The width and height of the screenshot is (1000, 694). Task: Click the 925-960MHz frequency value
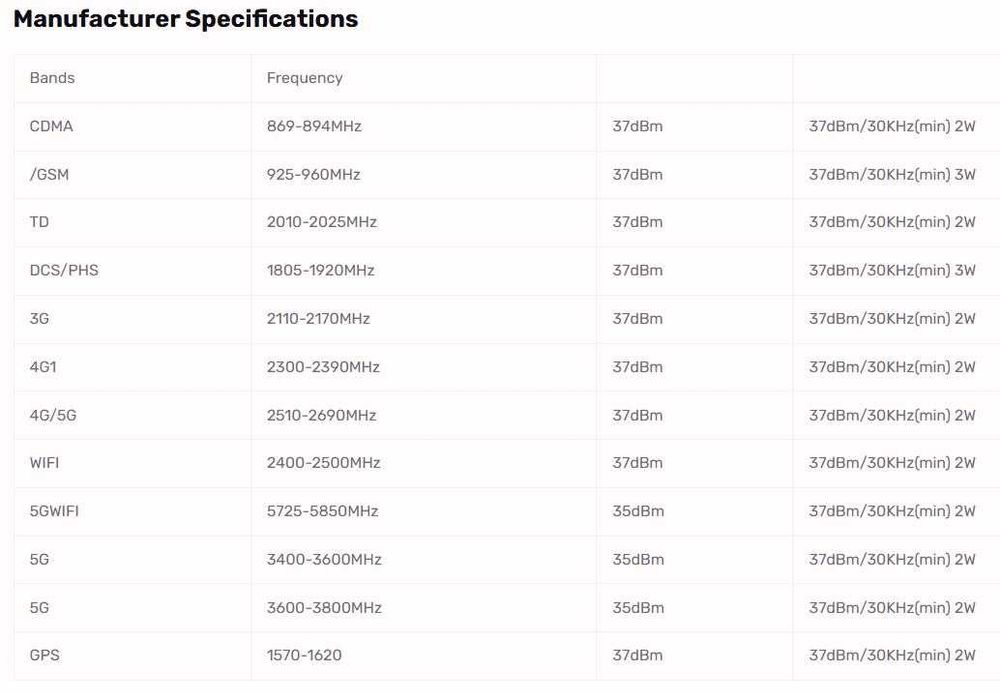click(x=313, y=174)
